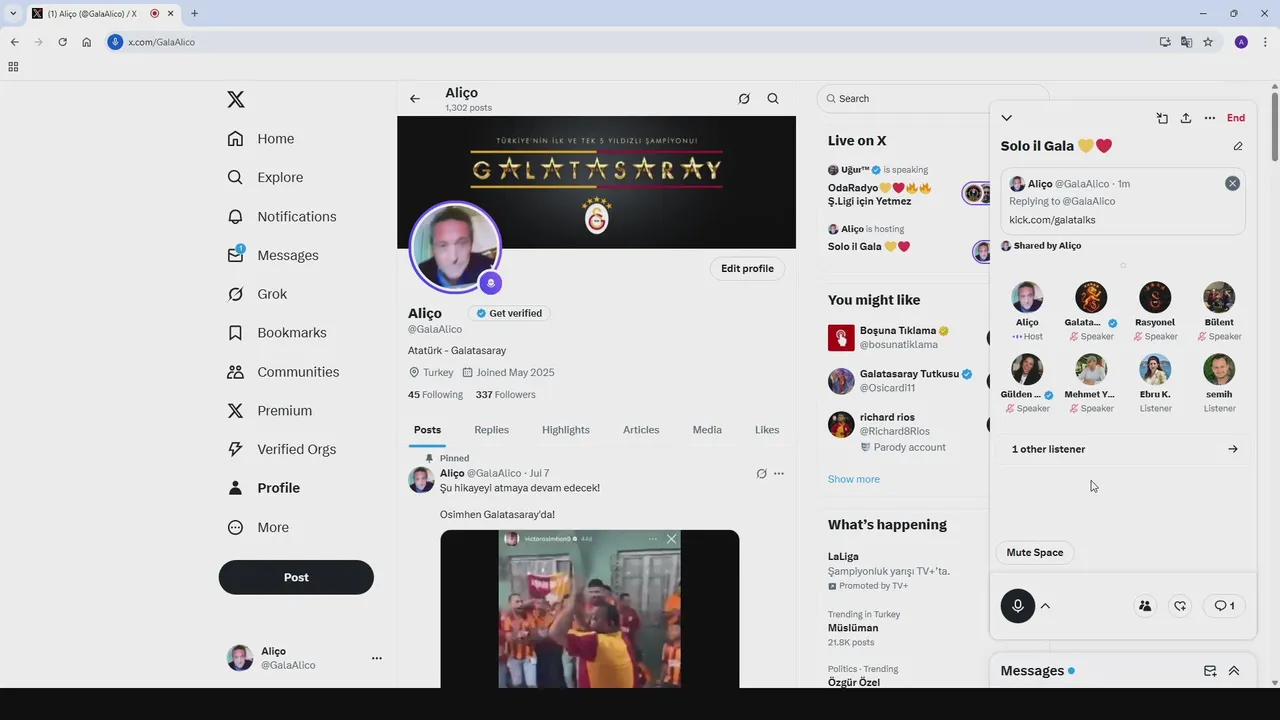Click speaker Bülent avatar in Space
The image size is (1280, 720).
click(x=1219, y=298)
